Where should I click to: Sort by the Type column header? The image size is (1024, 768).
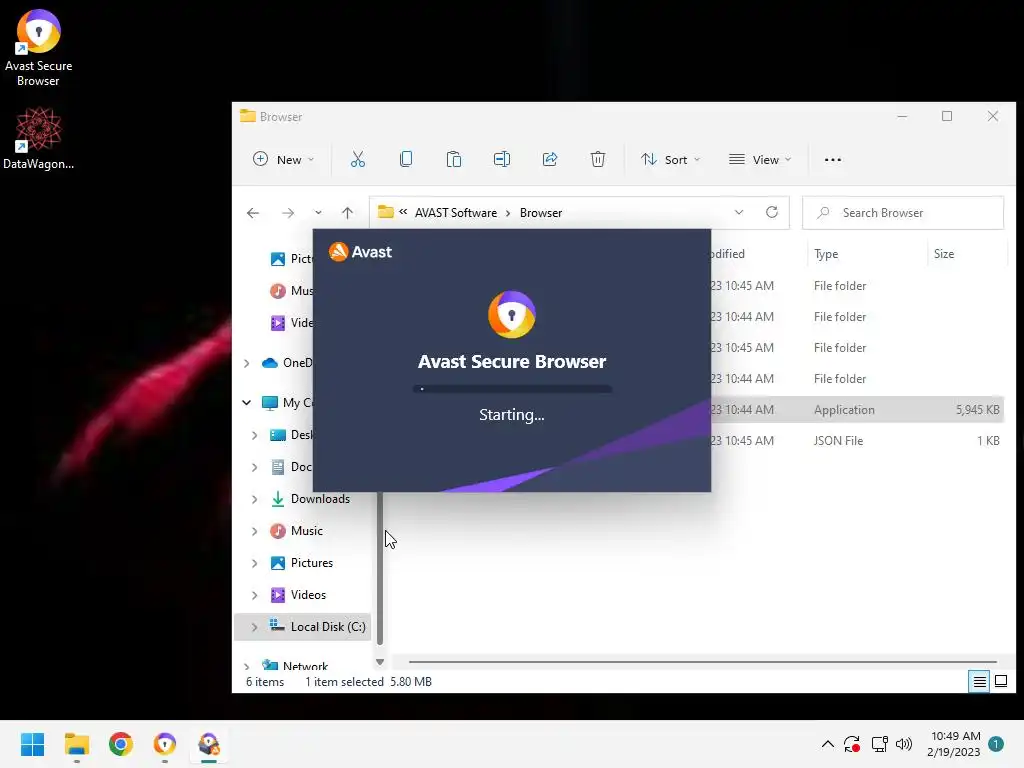825,254
